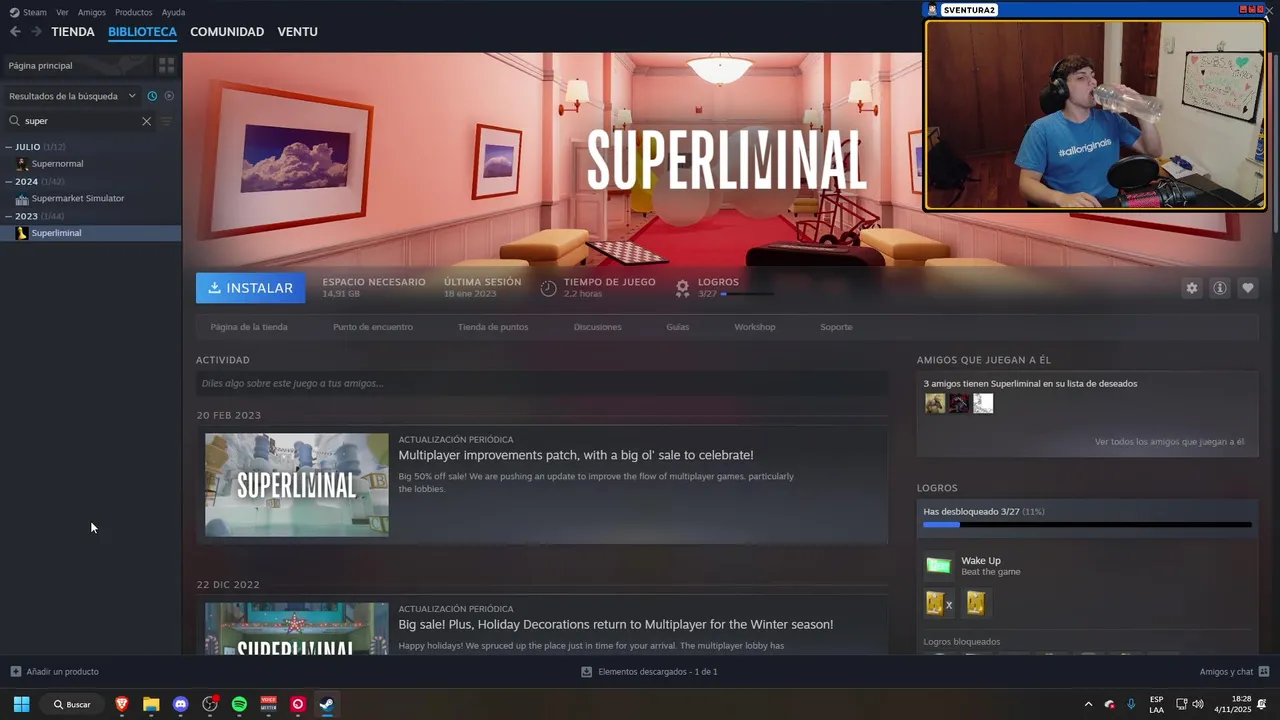Image resolution: width=1280 pixels, height=720 pixels.
Task: Click LOGROS progress in header bar
Action: 747,294
